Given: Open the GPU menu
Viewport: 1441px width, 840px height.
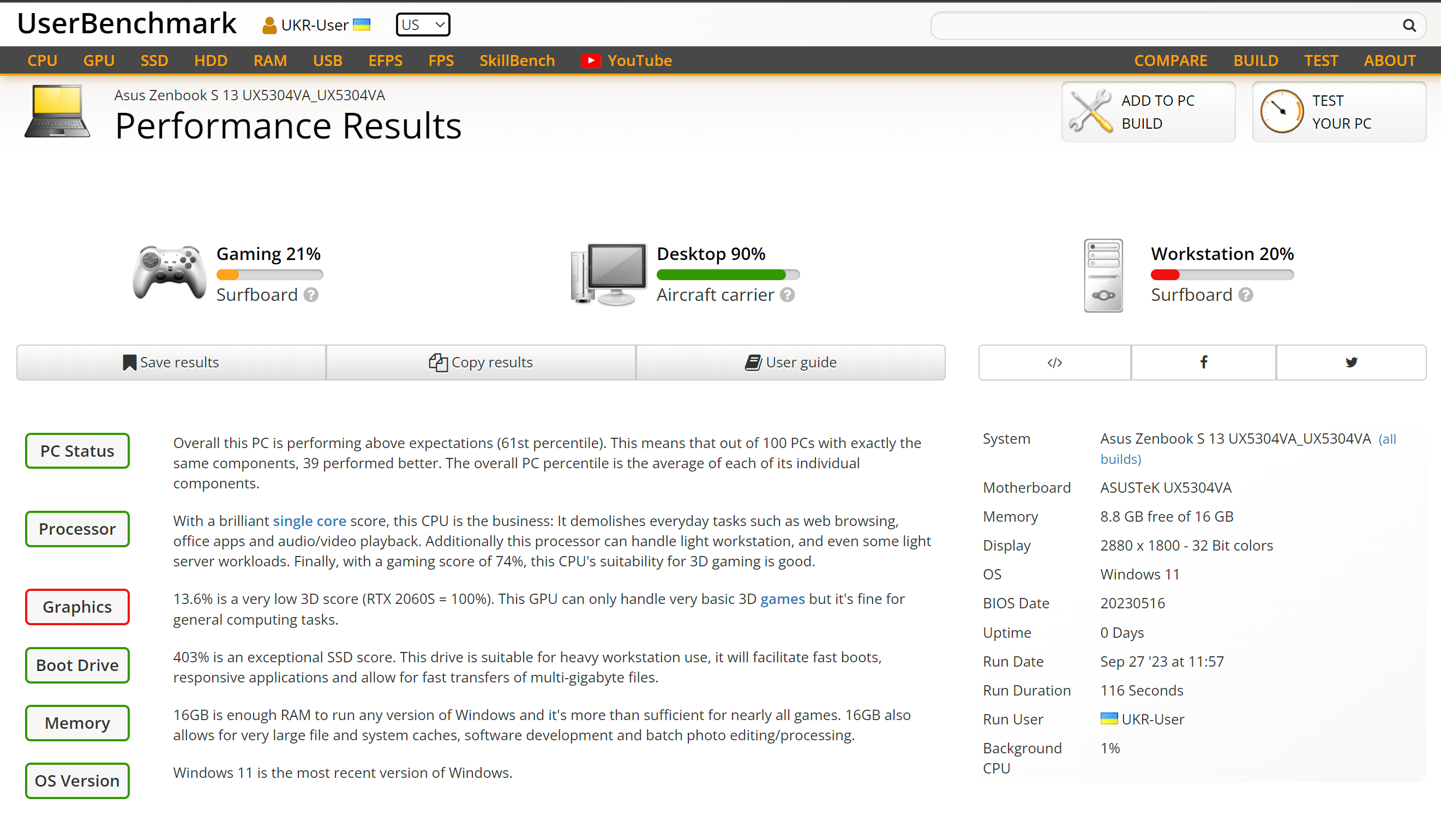Looking at the screenshot, I should (99, 61).
